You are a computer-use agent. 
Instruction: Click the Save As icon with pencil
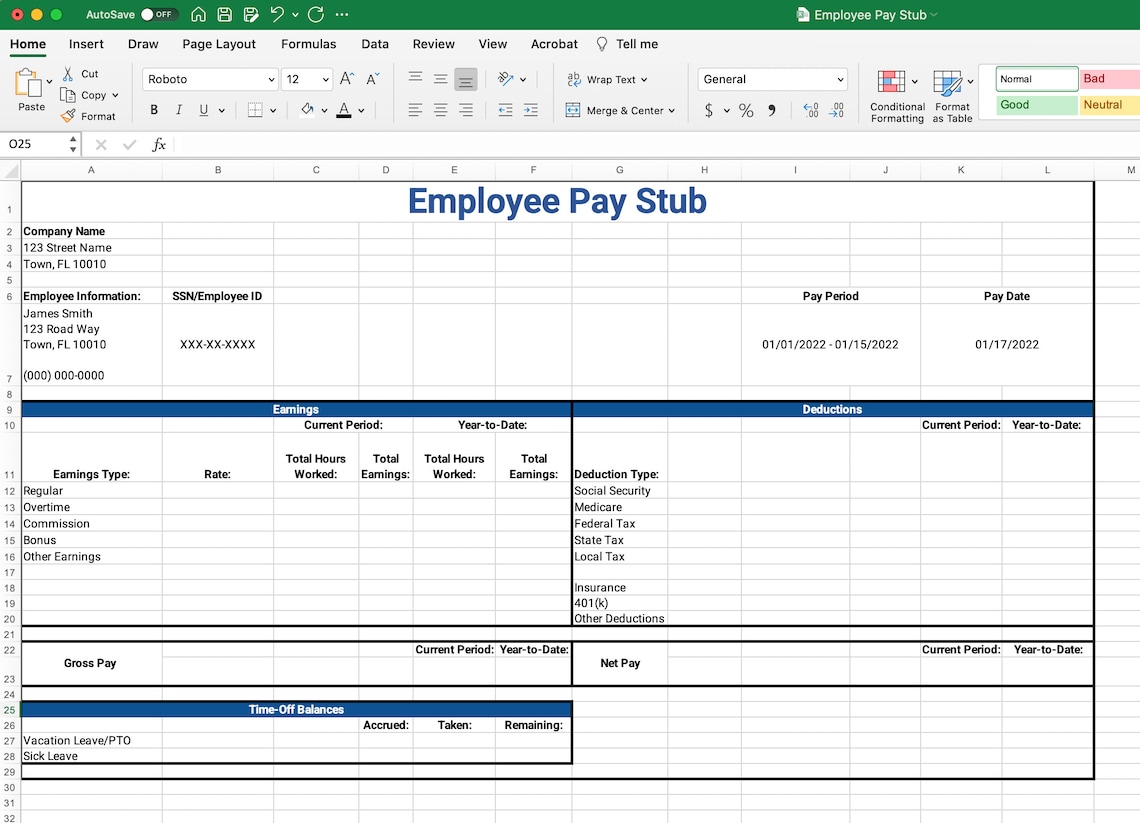pos(251,15)
